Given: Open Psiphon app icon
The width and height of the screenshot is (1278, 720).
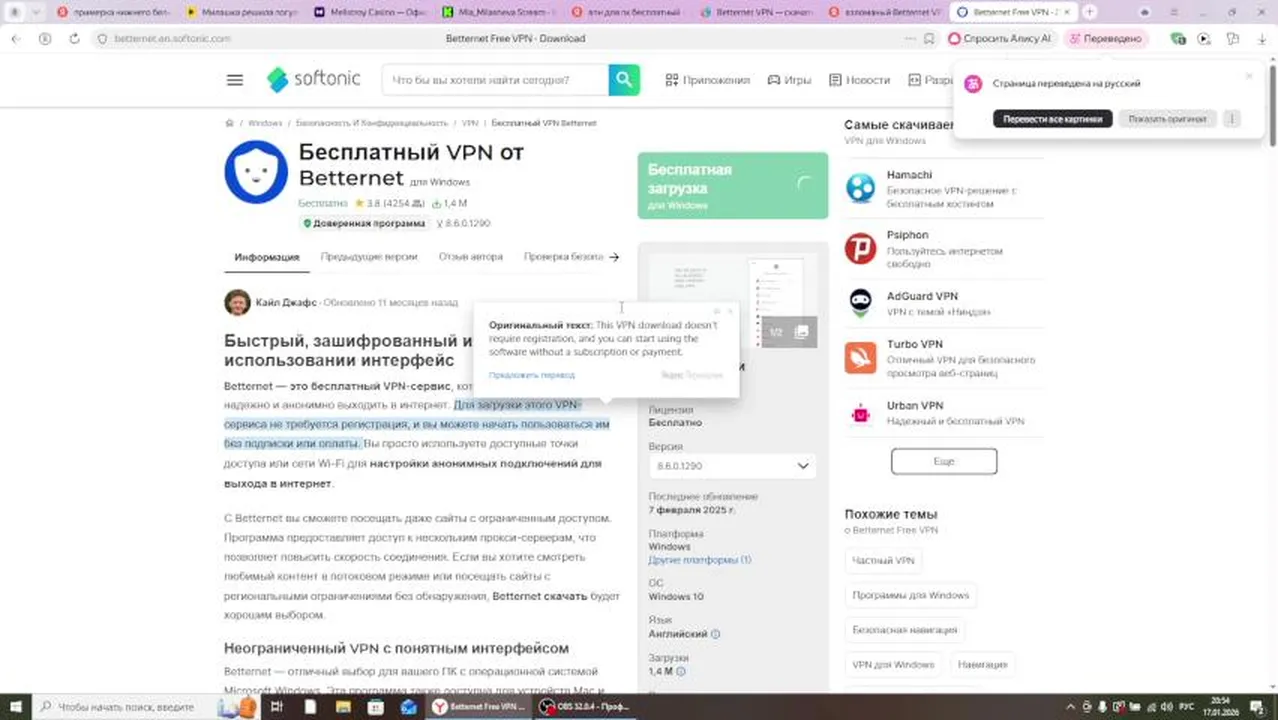Looking at the screenshot, I should 860,248.
